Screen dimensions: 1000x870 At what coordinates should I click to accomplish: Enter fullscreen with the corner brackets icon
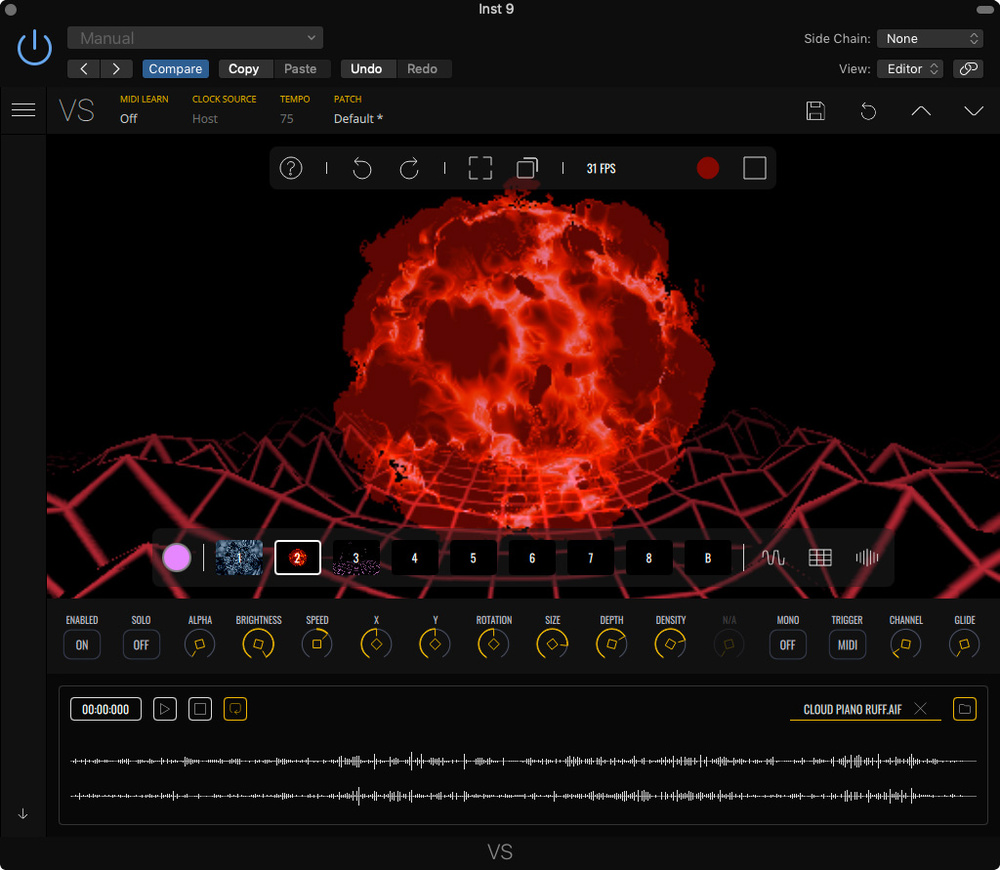tap(480, 168)
